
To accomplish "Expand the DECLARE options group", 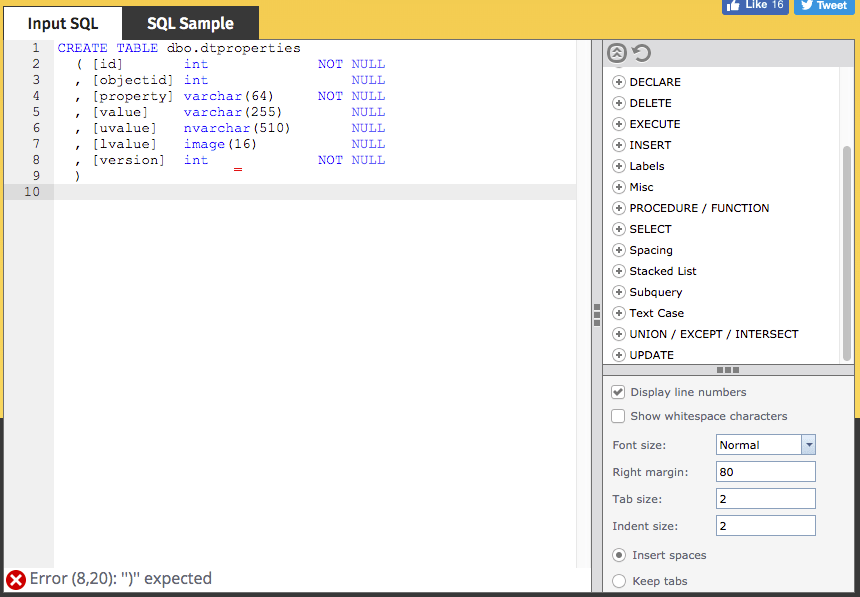I will 619,82.
